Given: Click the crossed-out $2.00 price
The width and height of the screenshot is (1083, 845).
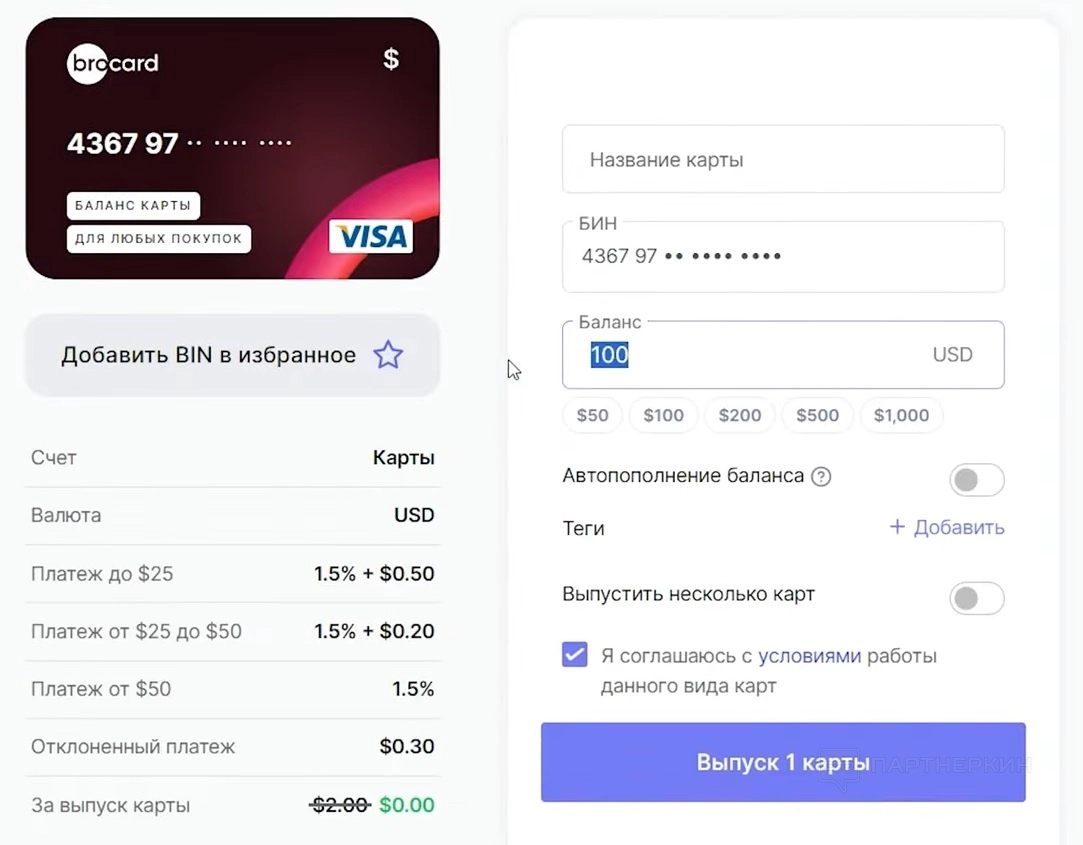Looking at the screenshot, I should pyautogui.click(x=340, y=805).
